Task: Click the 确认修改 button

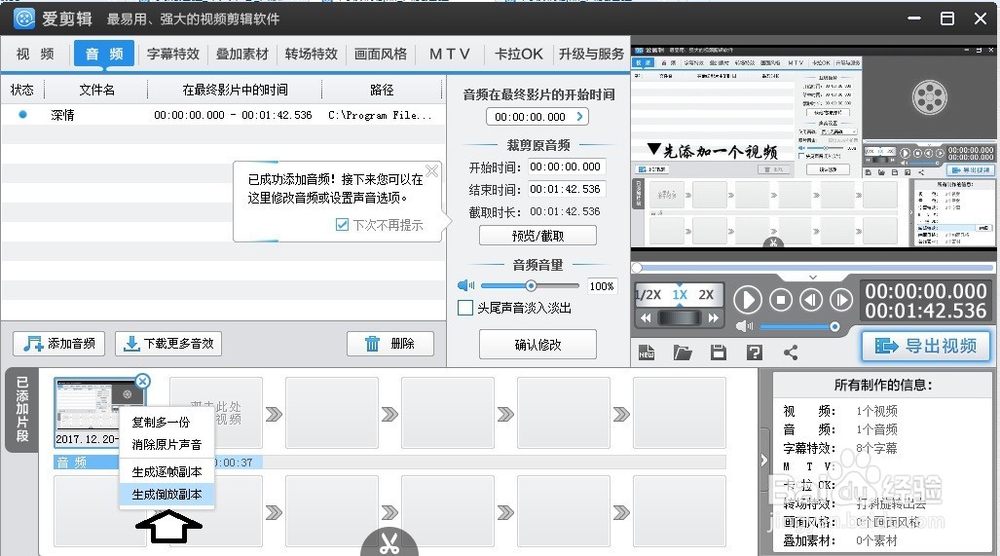Action: point(538,345)
